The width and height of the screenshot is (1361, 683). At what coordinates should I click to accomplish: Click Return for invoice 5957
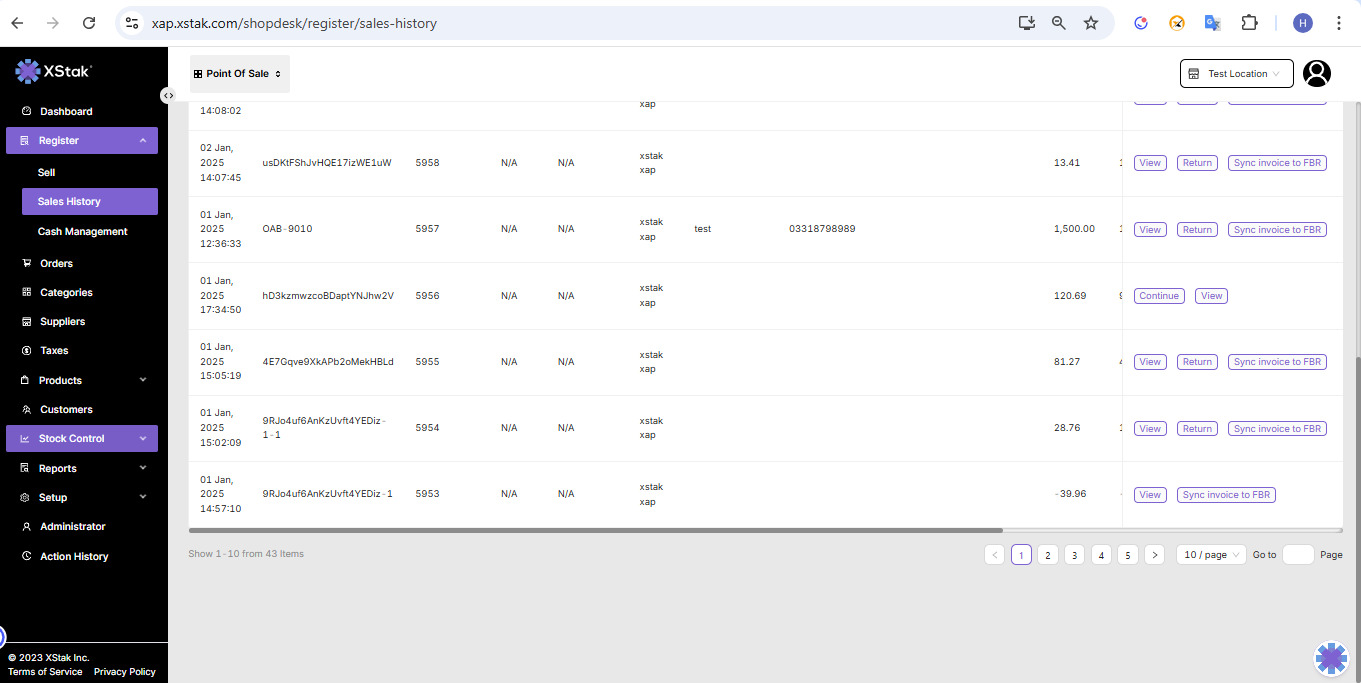pyautogui.click(x=1196, y=230)
